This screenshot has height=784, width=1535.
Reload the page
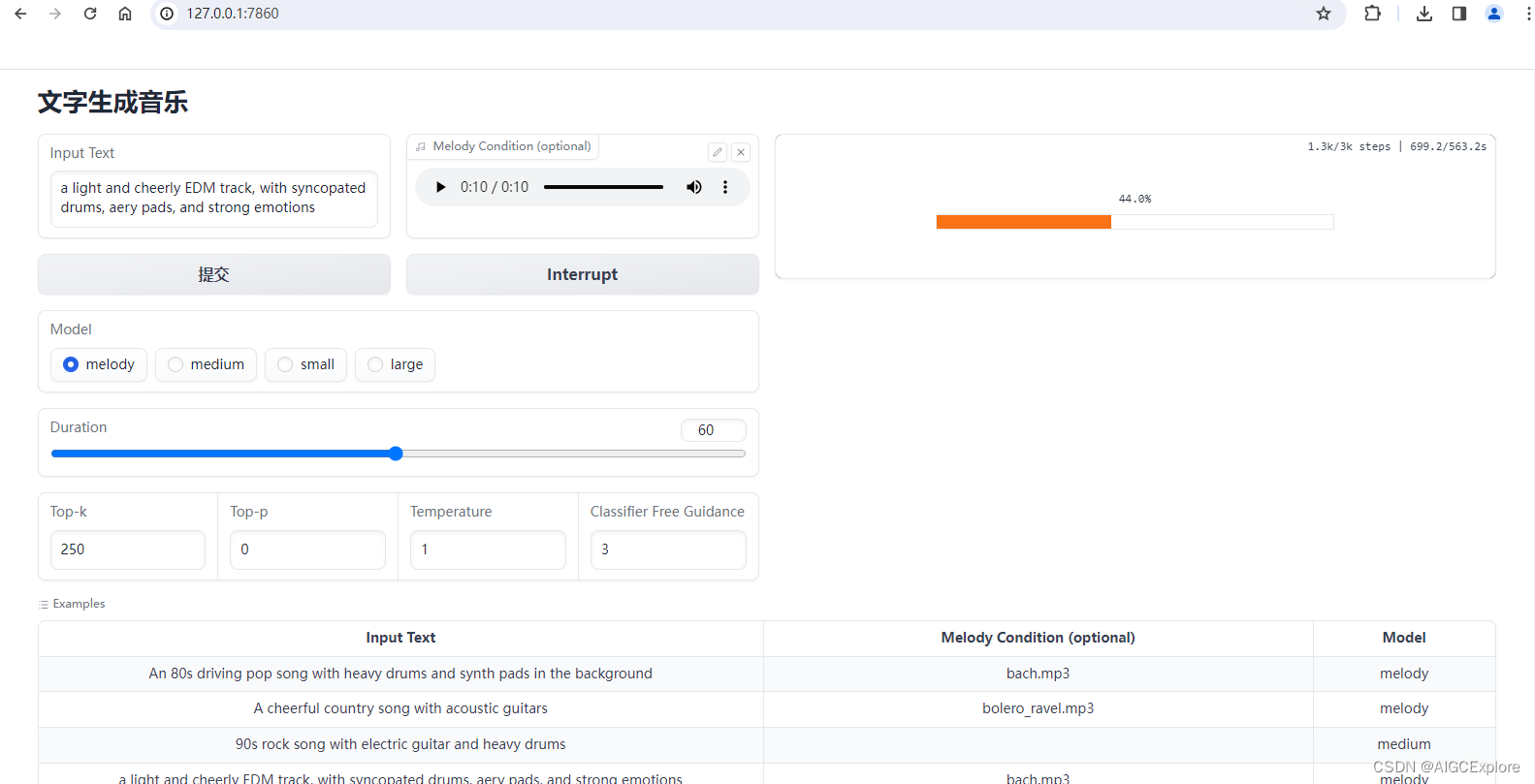tap(90, 14)
